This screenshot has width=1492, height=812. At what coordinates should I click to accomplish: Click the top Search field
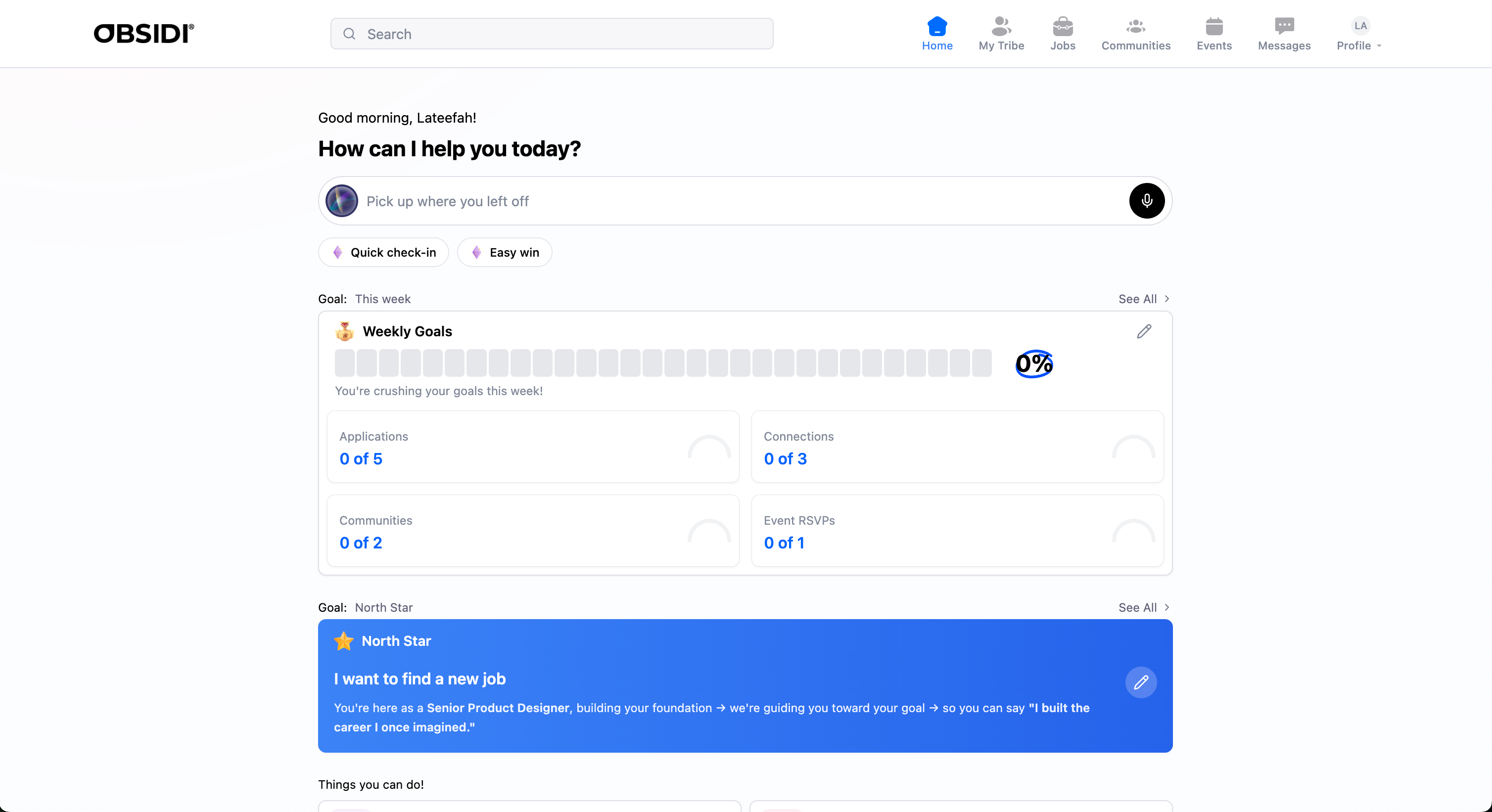click(552, 34)
